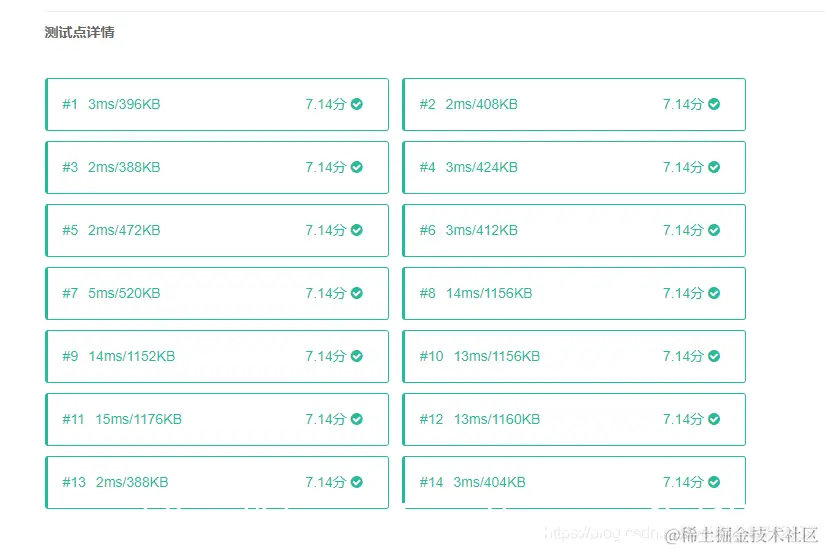Click the green checkmark icon on test #3

tap(357, 167)
